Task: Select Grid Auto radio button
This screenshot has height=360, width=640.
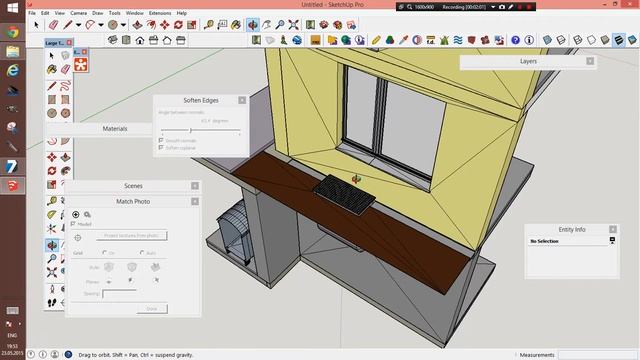Action: (142, 253)
